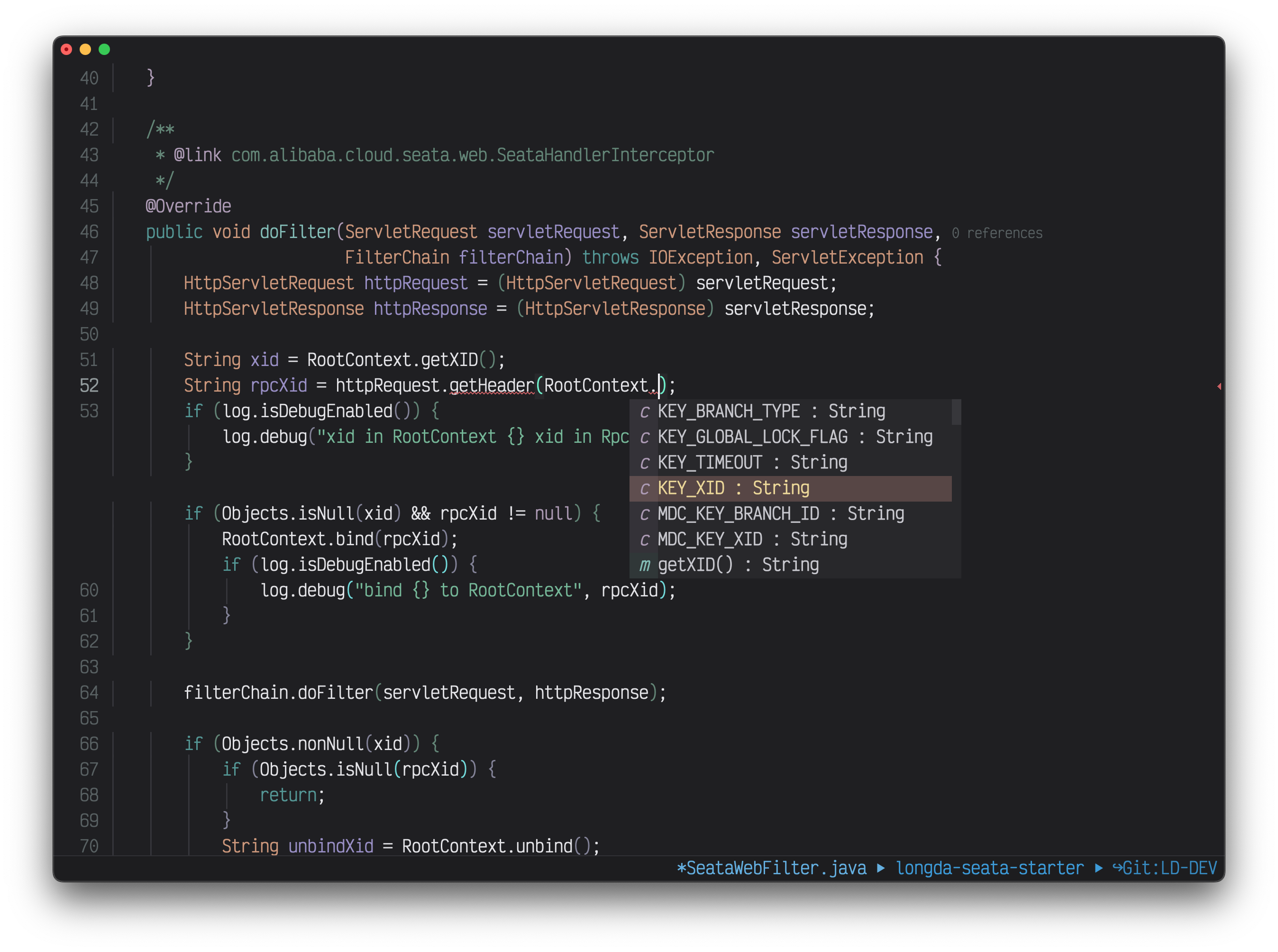The width and height of the screenshot is (1278, 952).
Task: Click Git:LD-DEV branch indicator
Action: point(1169,868)
